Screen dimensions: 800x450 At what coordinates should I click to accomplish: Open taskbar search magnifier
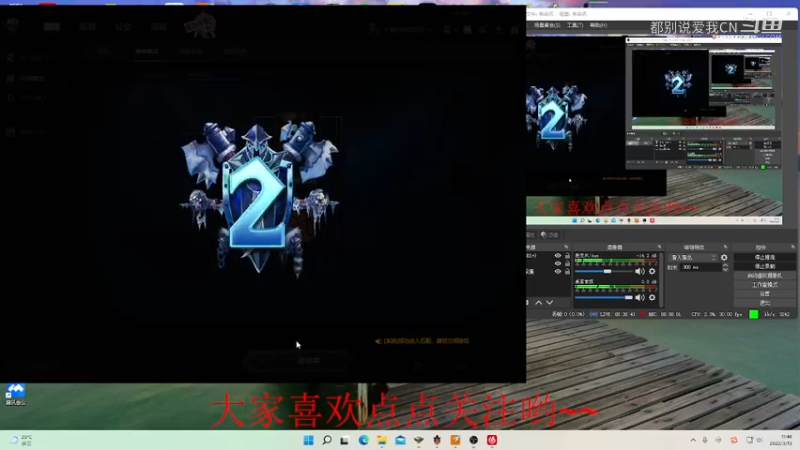pyautogui.click(x=327, y=440)
